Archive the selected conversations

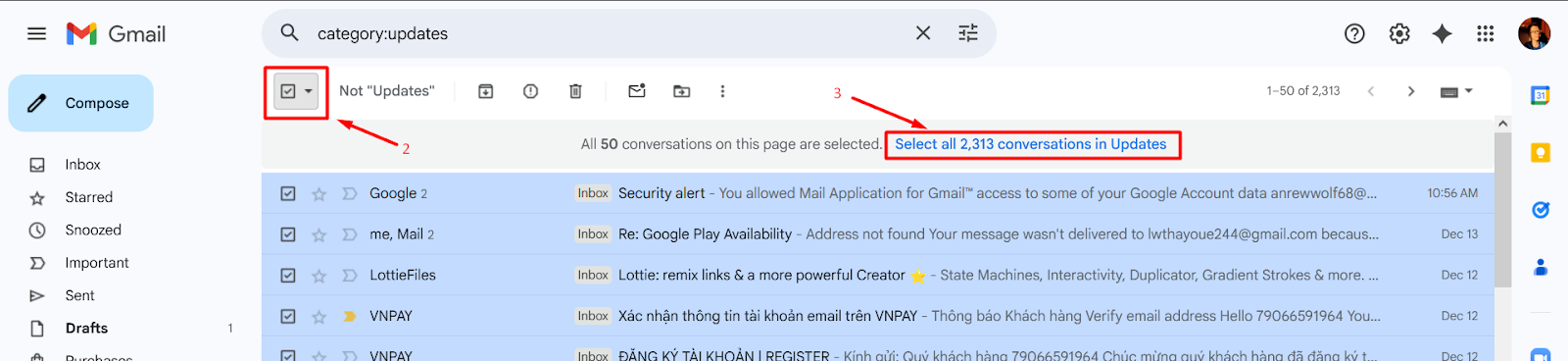coord(485,91)
